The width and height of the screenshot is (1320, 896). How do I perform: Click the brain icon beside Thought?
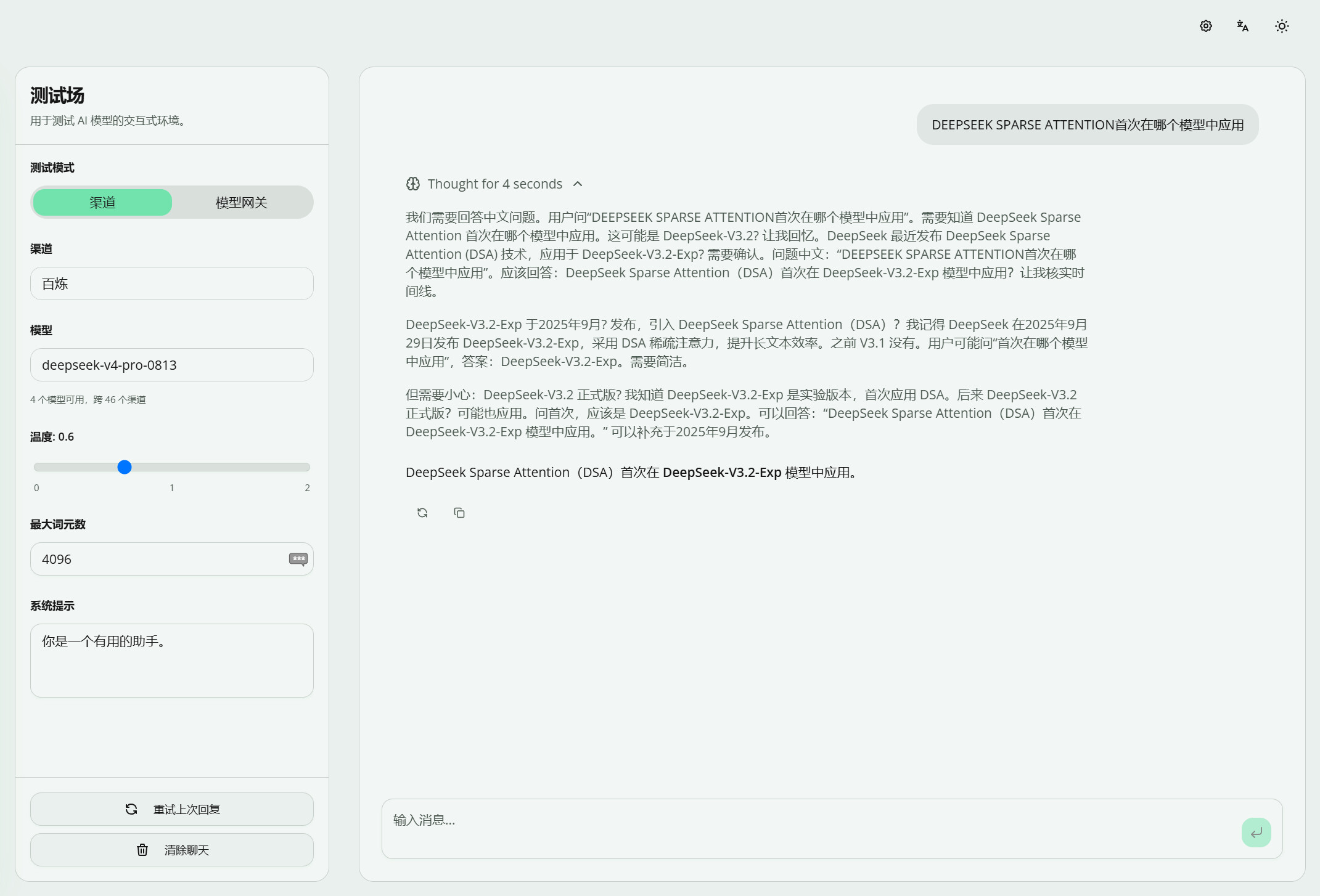pyautogui.click(x=413, y=184)
